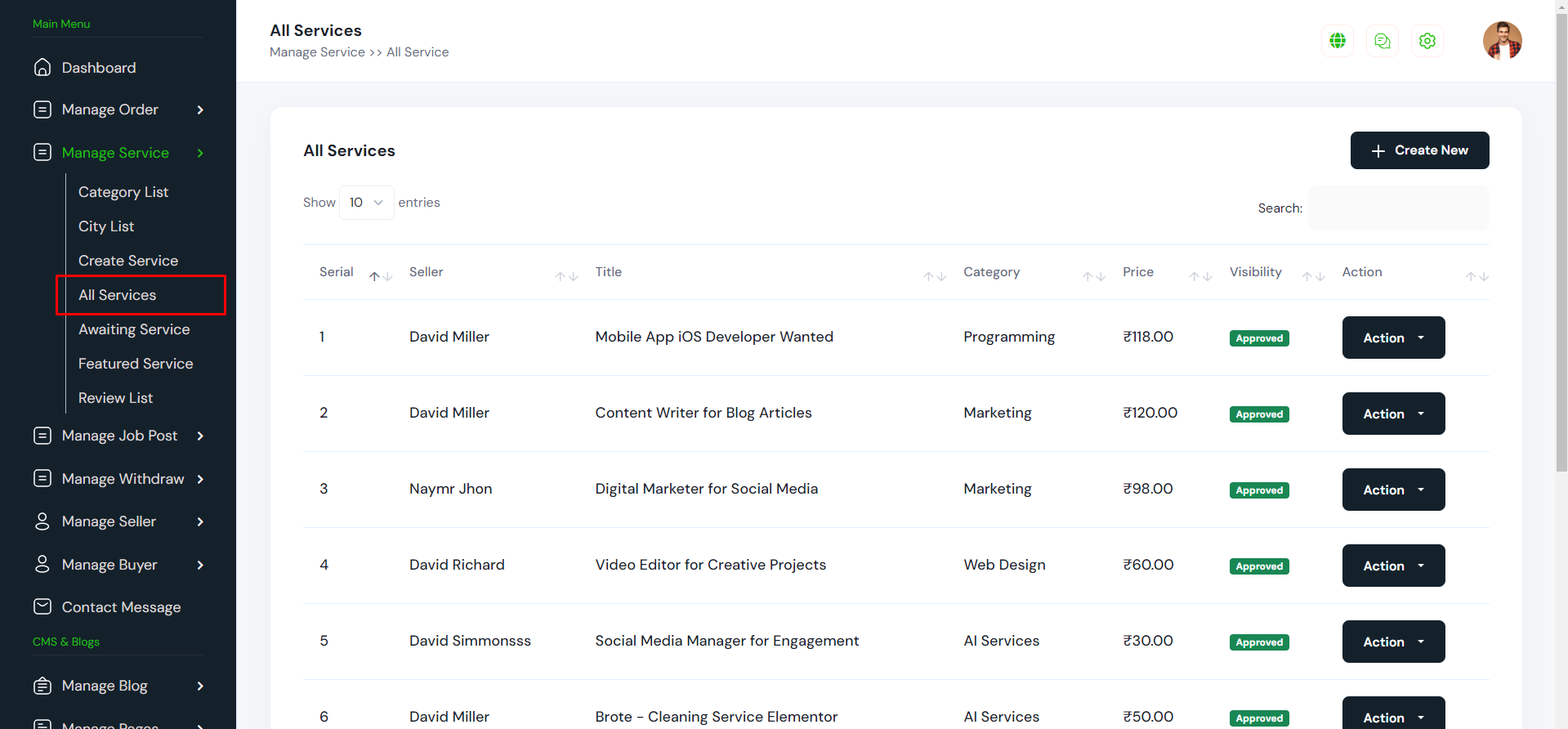Open the chat messages icon
This screenshot has width=1568, height=729.
[x=1382, y=41]
